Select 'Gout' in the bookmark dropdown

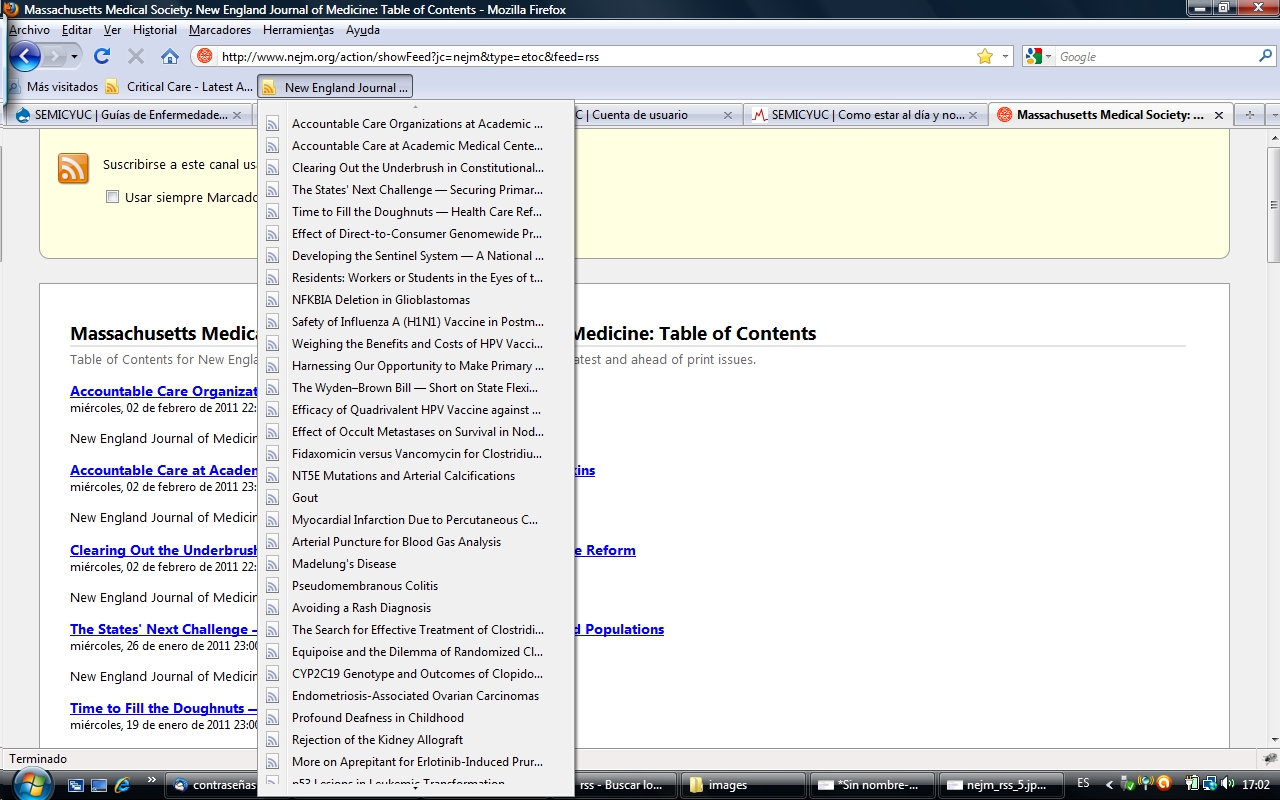pyautogui.click(x=416, y=498)
